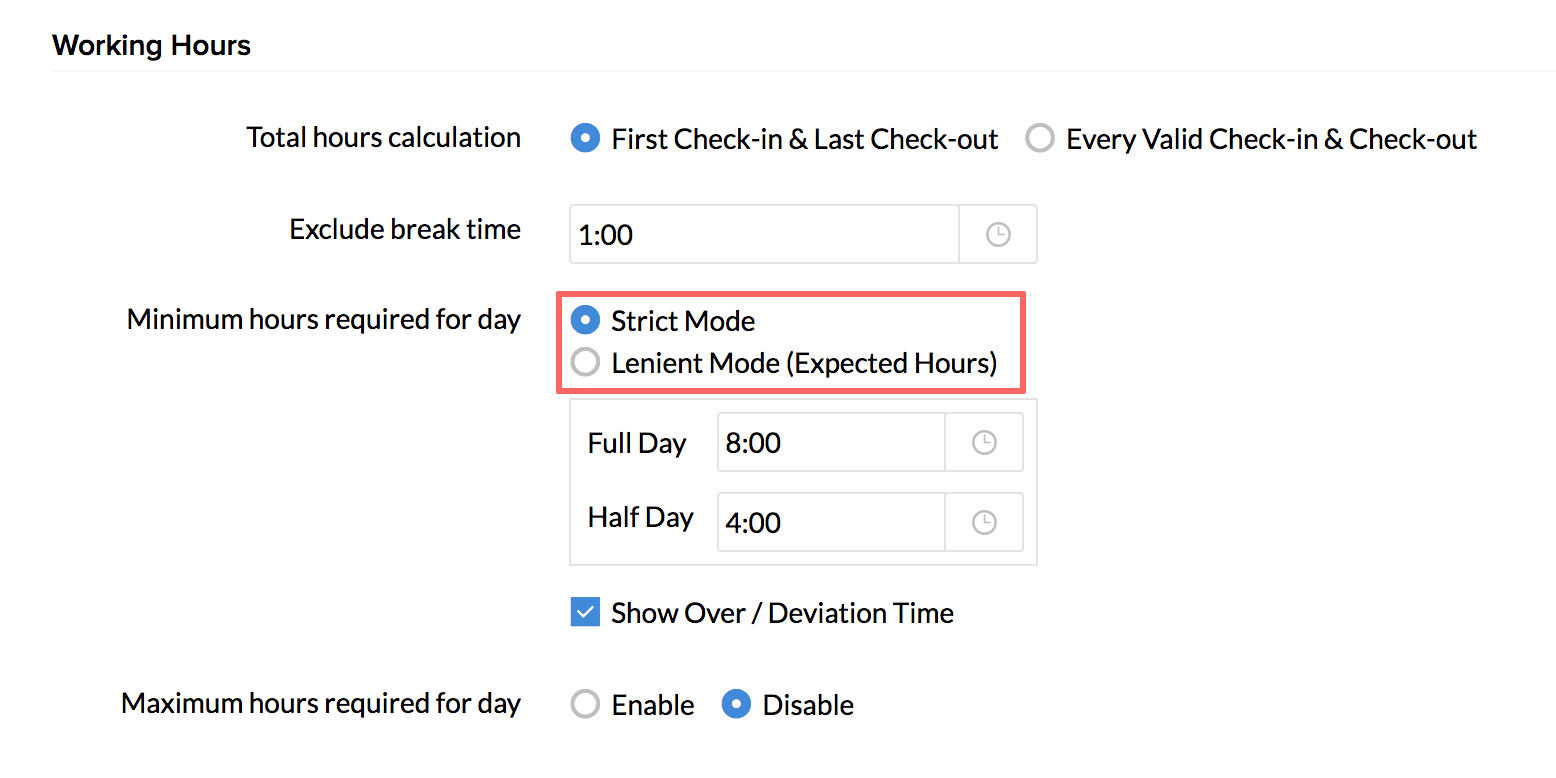Click the Total hours calculation label
Viewport: 1556px width, 778px height.
[384, 138]
